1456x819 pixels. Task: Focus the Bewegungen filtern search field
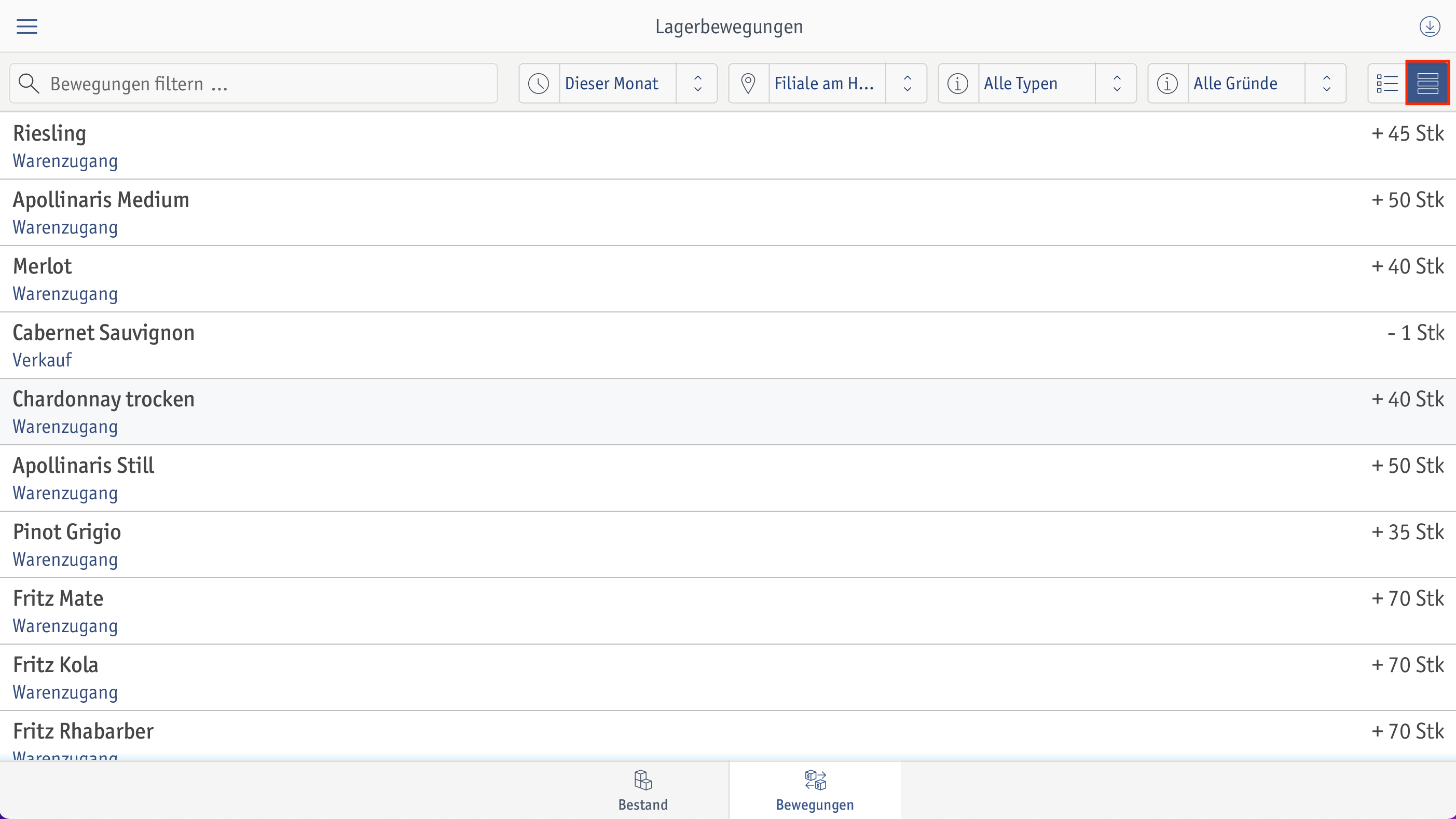[x=253, y=84]
